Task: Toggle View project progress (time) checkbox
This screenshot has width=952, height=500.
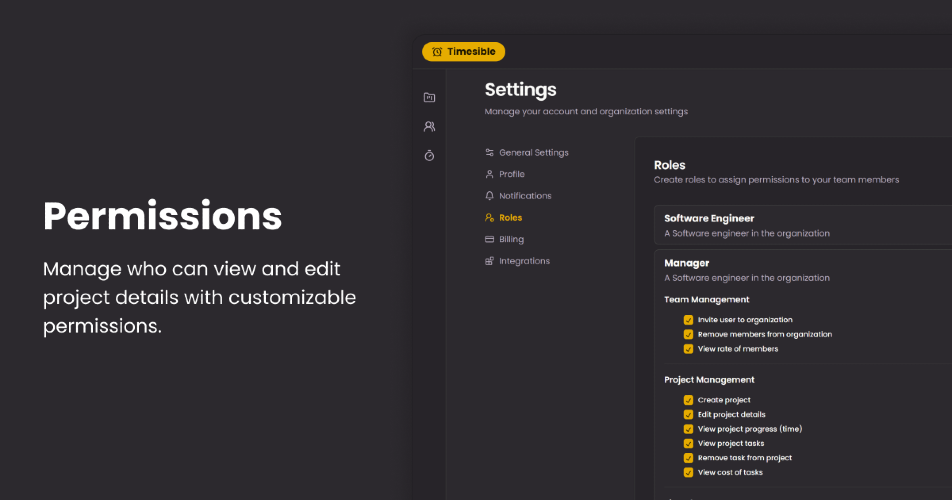Action: pos(688,429)
